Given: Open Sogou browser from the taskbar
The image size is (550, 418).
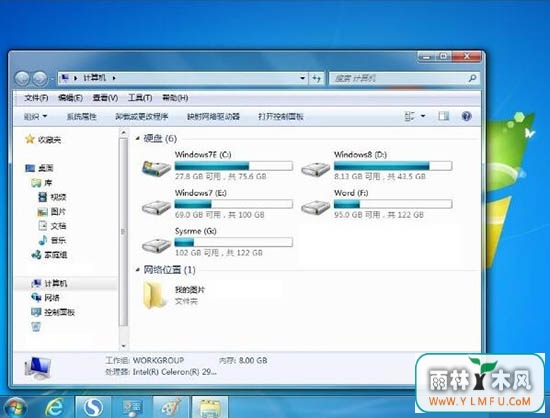Looking at the screenshot, I should (x=93, y=407).
